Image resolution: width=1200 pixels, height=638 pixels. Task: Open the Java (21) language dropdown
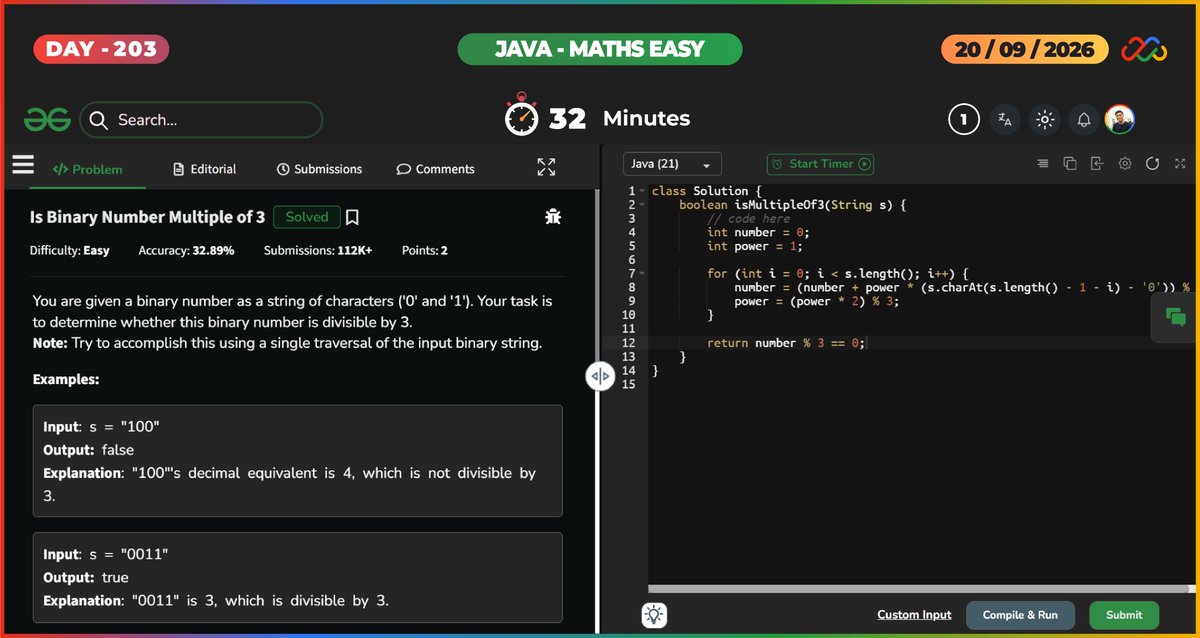click(671, 164)
